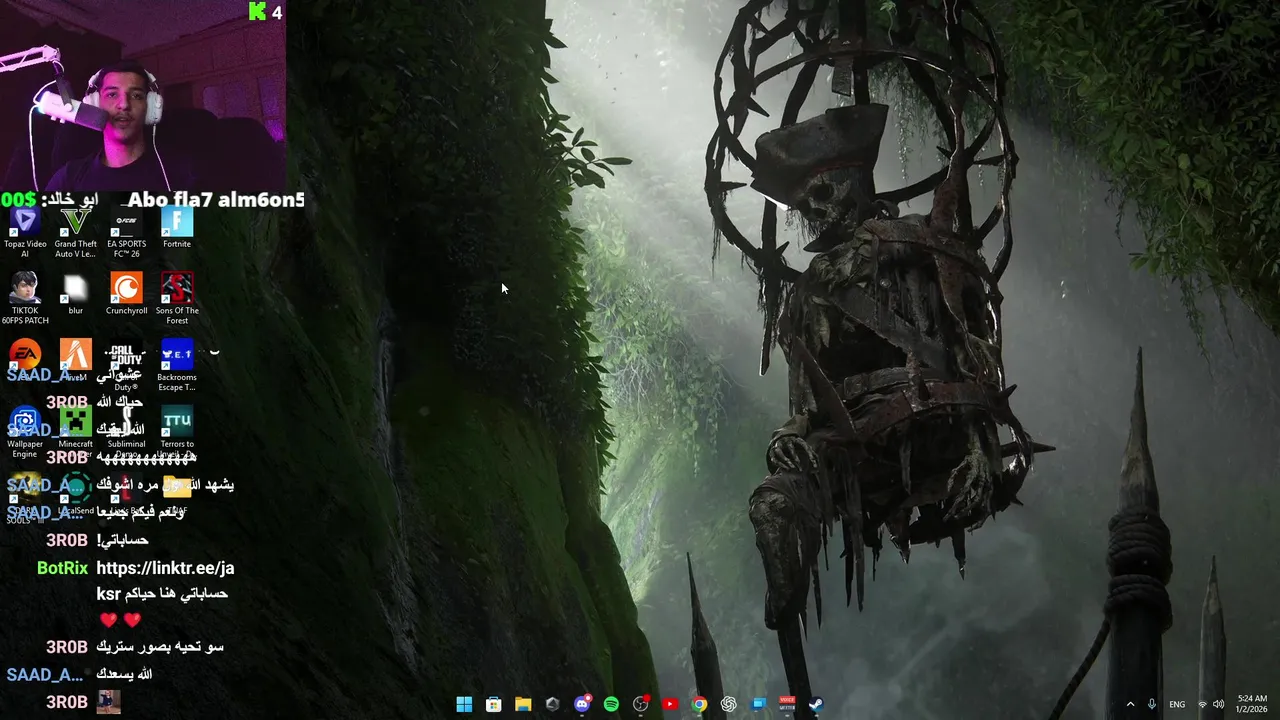This screenshot has height=720, width=1280.
Task: Open the volume speaker tray icon
Action: click(1218, 704)
